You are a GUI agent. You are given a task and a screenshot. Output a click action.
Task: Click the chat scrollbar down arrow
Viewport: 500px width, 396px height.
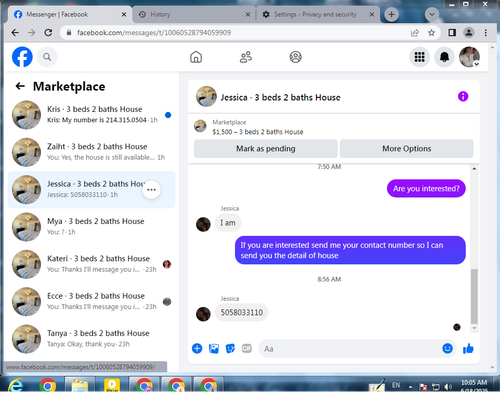point(474,328)
